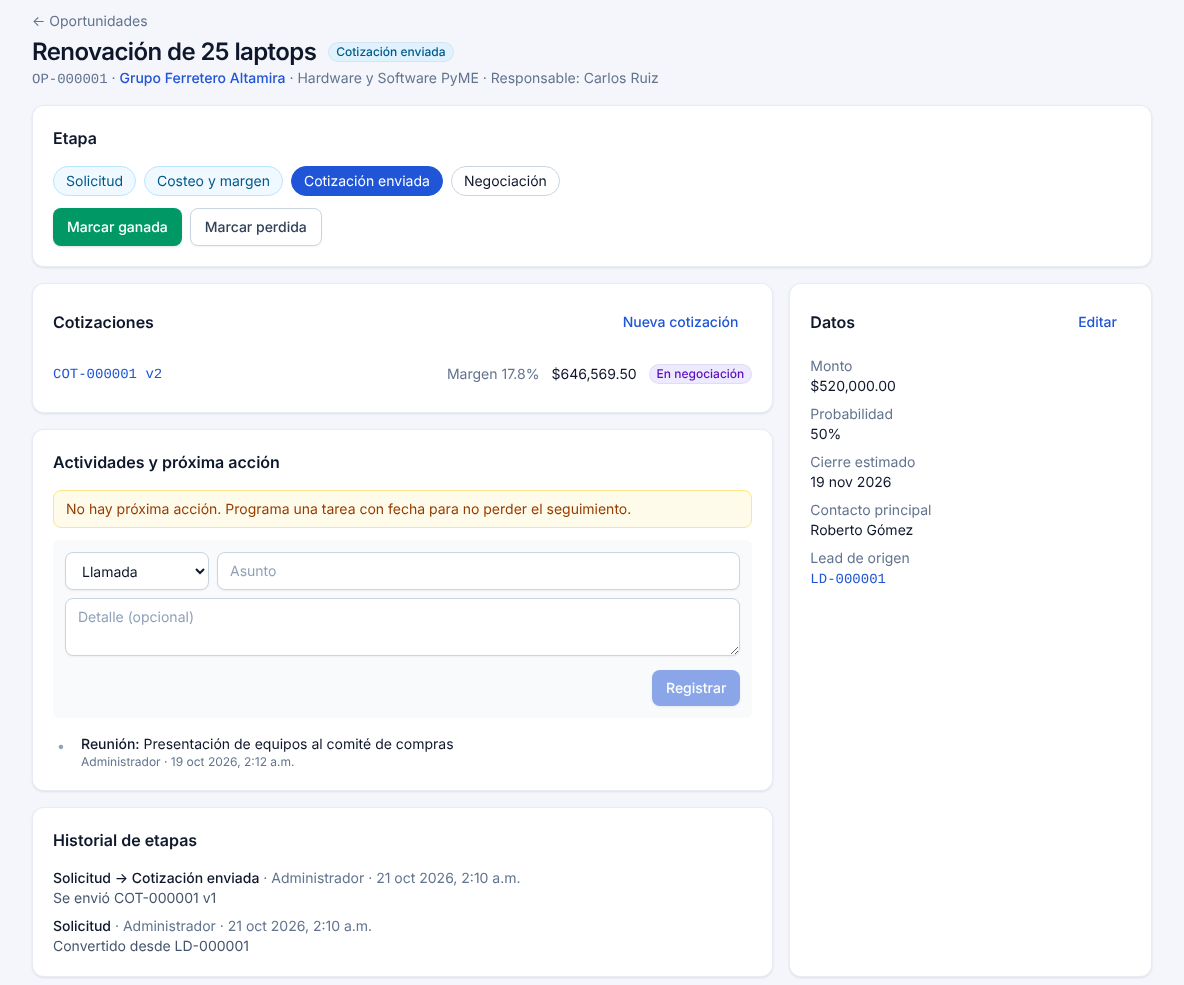
Task: Click the Registrar button
Action: click(695, 688)
